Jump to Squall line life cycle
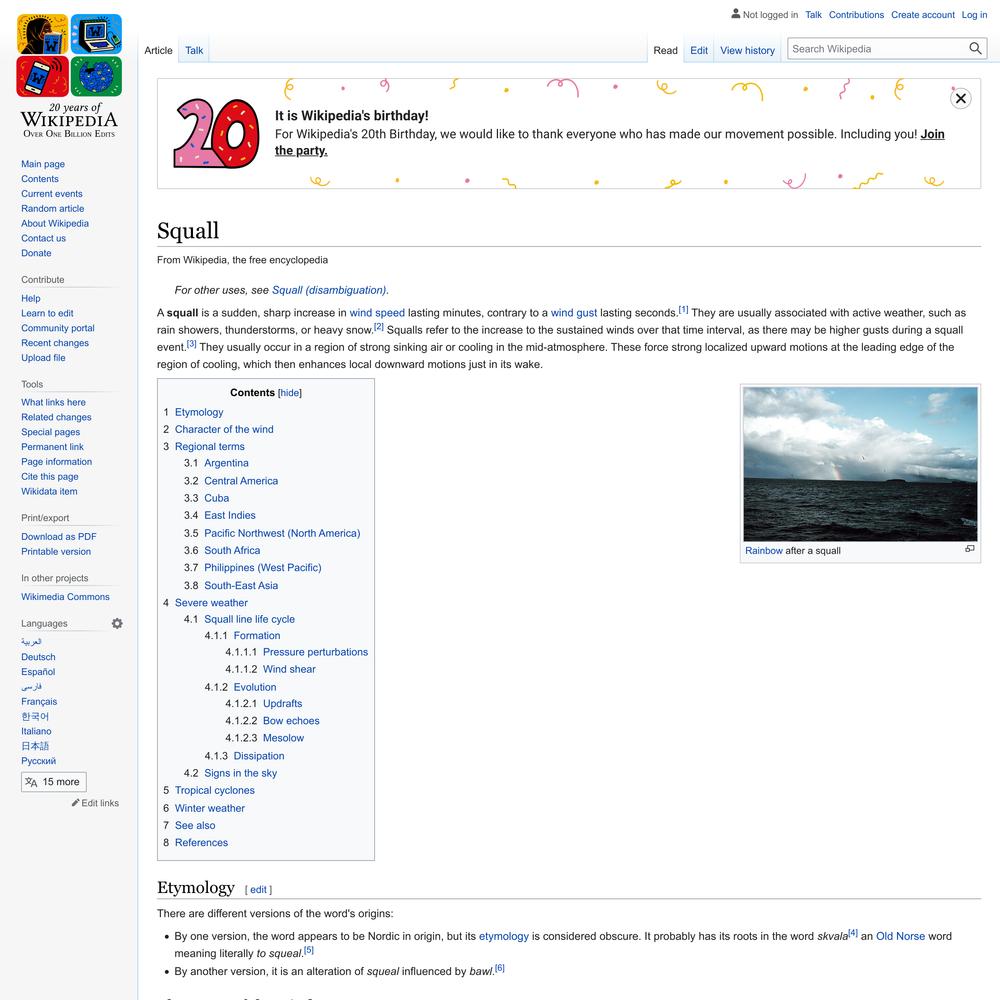Screen dimensions: 1000x1000 [x=249, y=619]
